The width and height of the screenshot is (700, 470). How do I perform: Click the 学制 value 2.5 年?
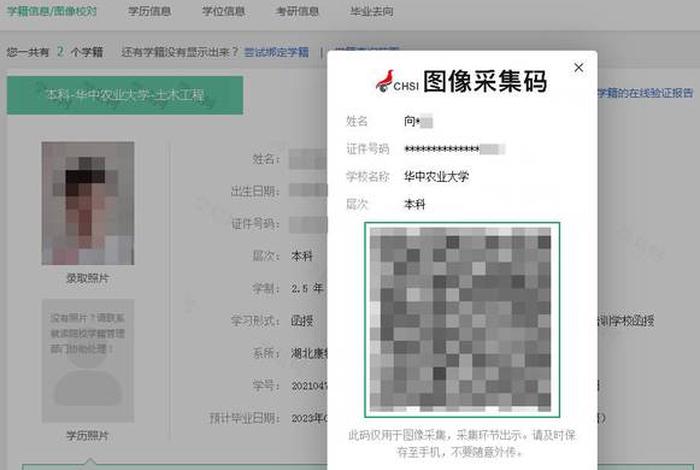(x=307, y=288)
